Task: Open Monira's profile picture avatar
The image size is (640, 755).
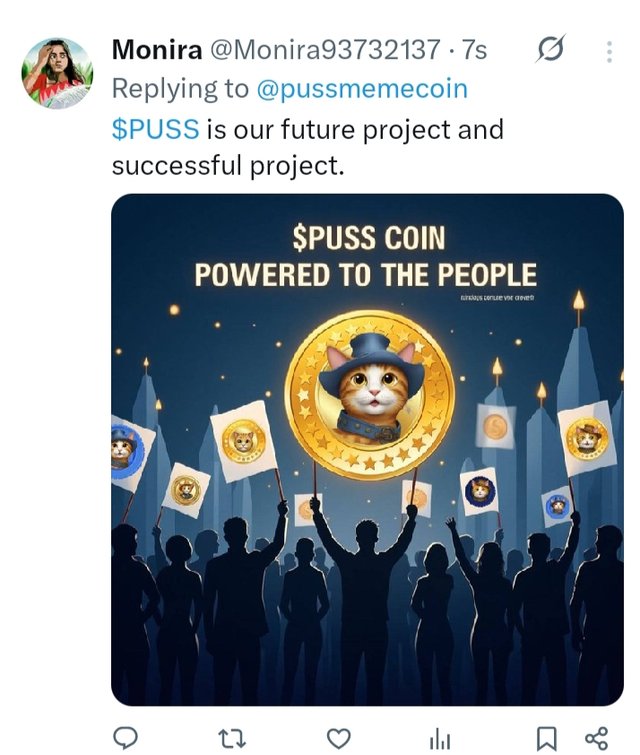Action: point(57,73)
